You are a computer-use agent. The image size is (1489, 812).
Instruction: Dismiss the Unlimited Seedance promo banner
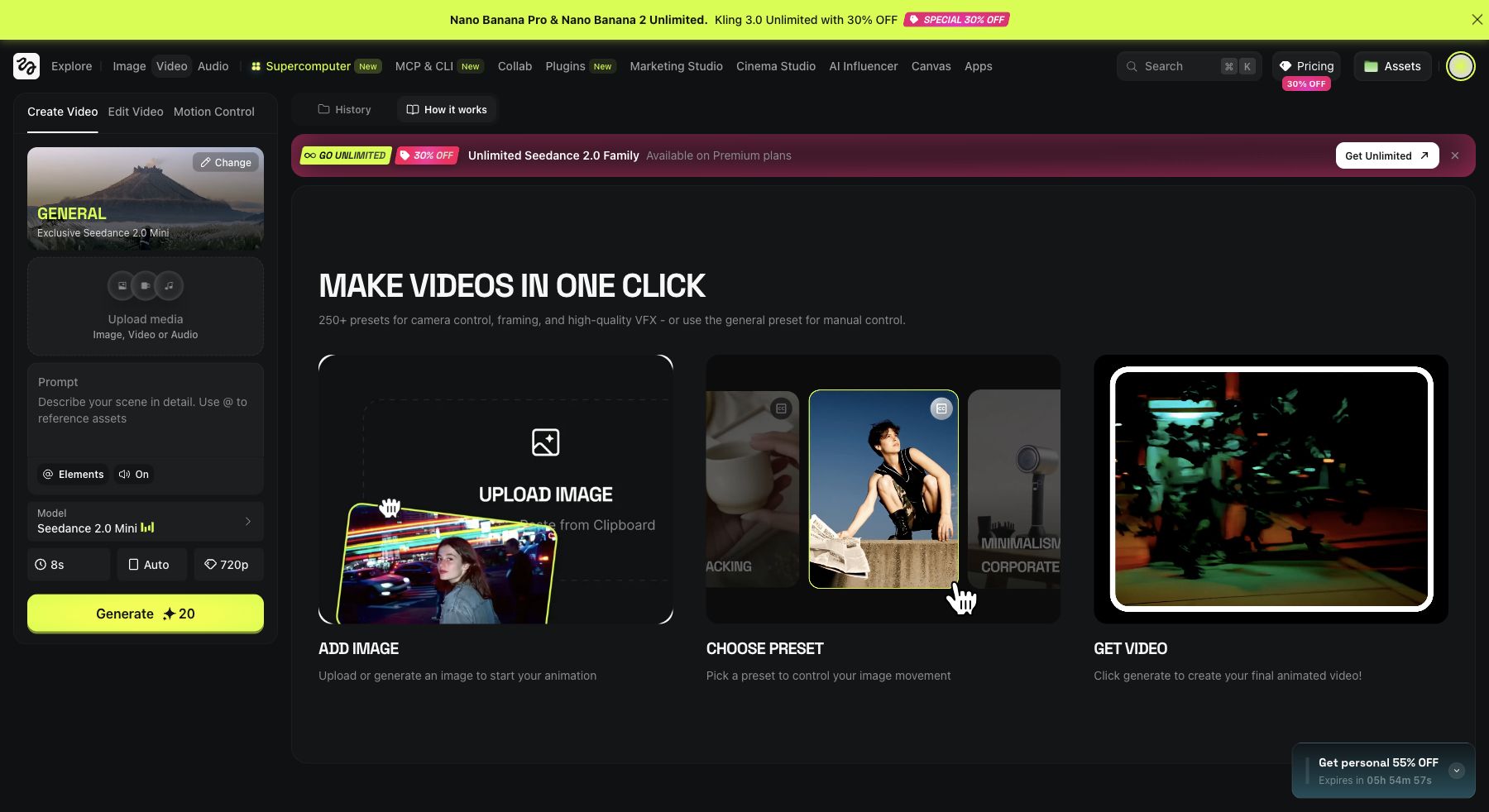point(1455,155)
